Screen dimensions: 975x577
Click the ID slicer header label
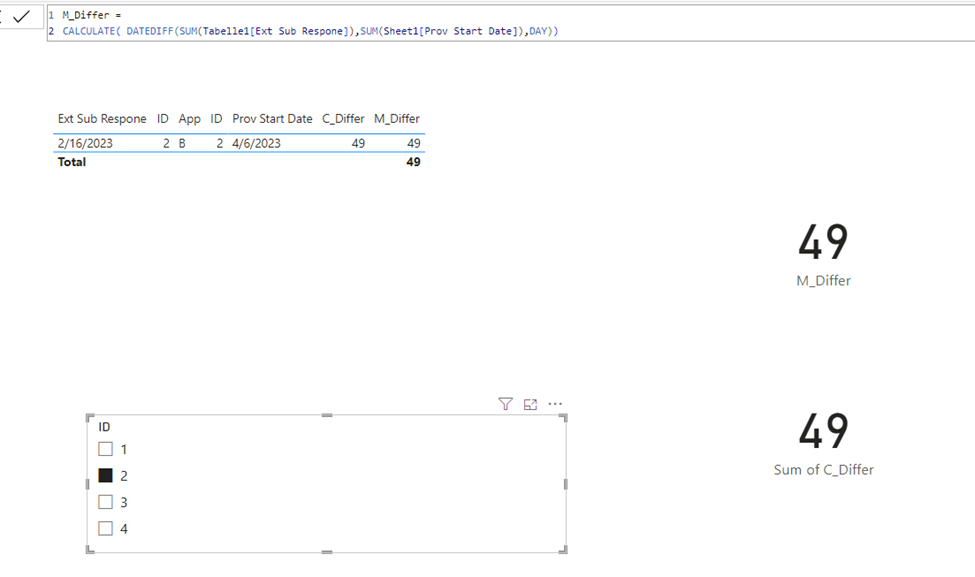104,427
